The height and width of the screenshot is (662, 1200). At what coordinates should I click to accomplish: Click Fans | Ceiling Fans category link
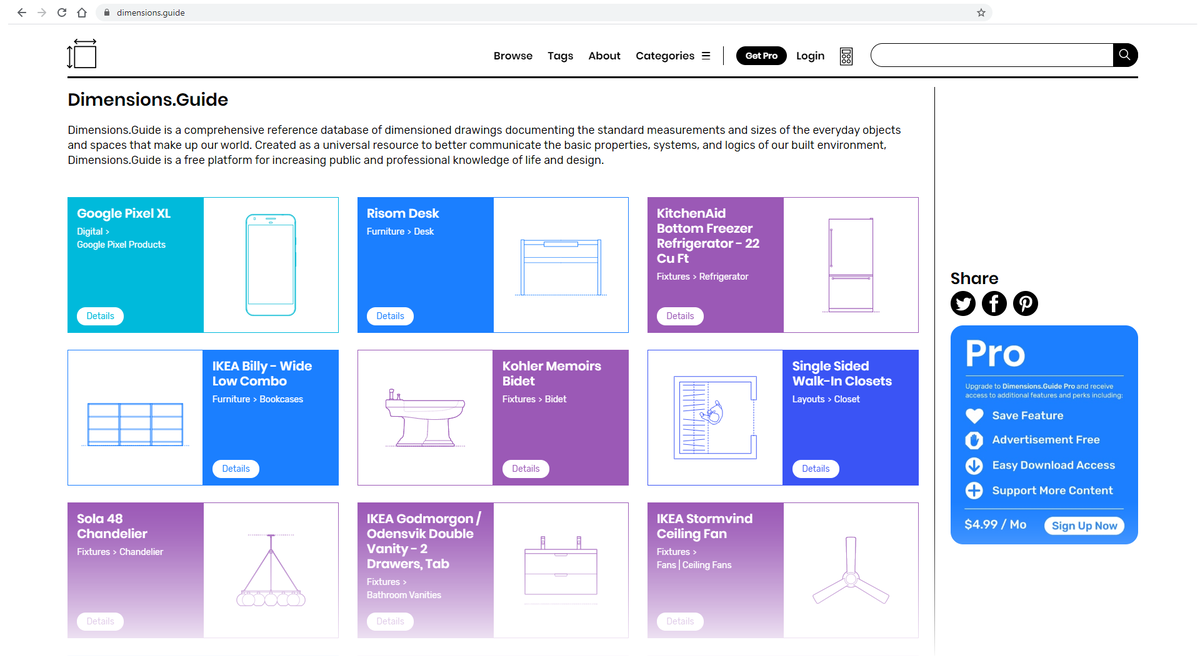694,565
